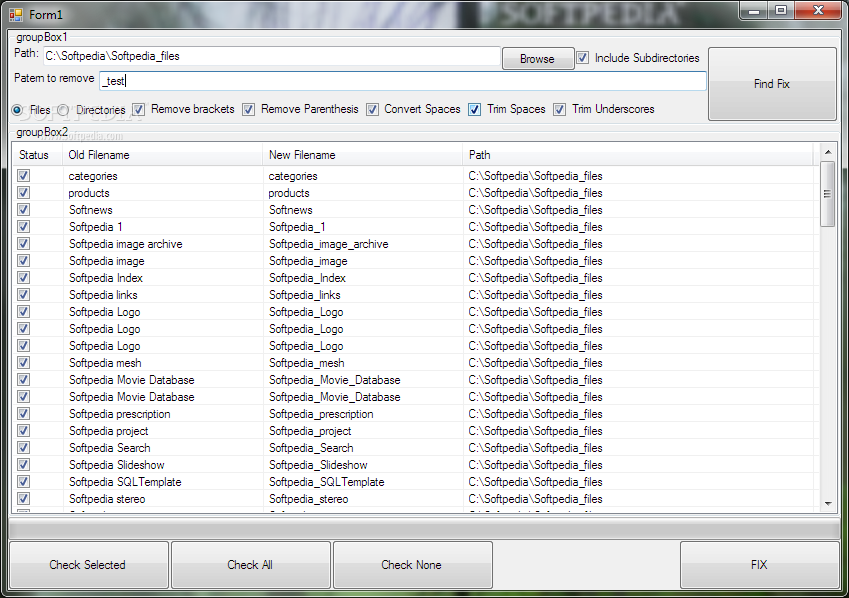Click the FIX button
This screenshot has width=849, height=598.
(x=759, y=564)
